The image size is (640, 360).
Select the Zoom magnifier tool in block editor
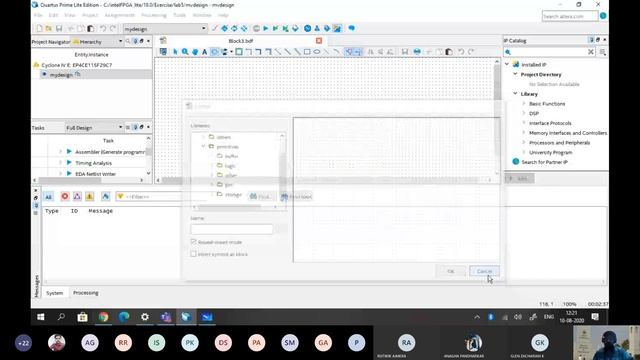point(185,52)
